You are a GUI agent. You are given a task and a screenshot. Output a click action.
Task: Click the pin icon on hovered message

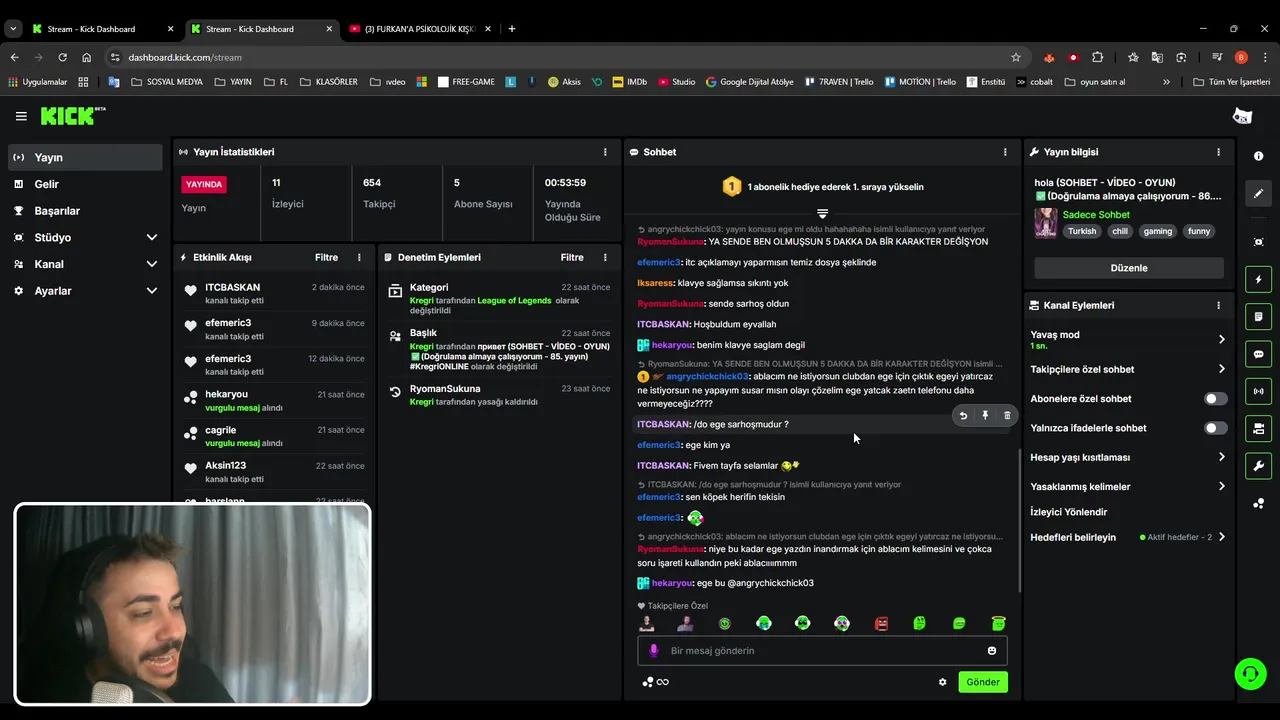tap(985, 415)
